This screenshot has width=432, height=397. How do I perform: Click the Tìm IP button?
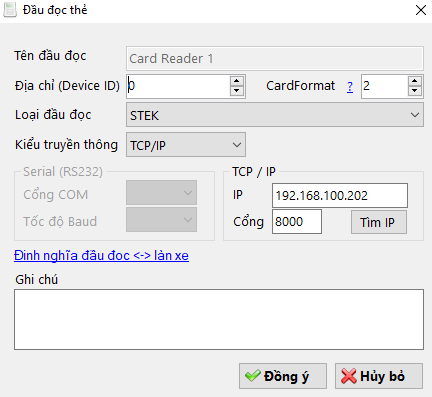coord(379,222)
